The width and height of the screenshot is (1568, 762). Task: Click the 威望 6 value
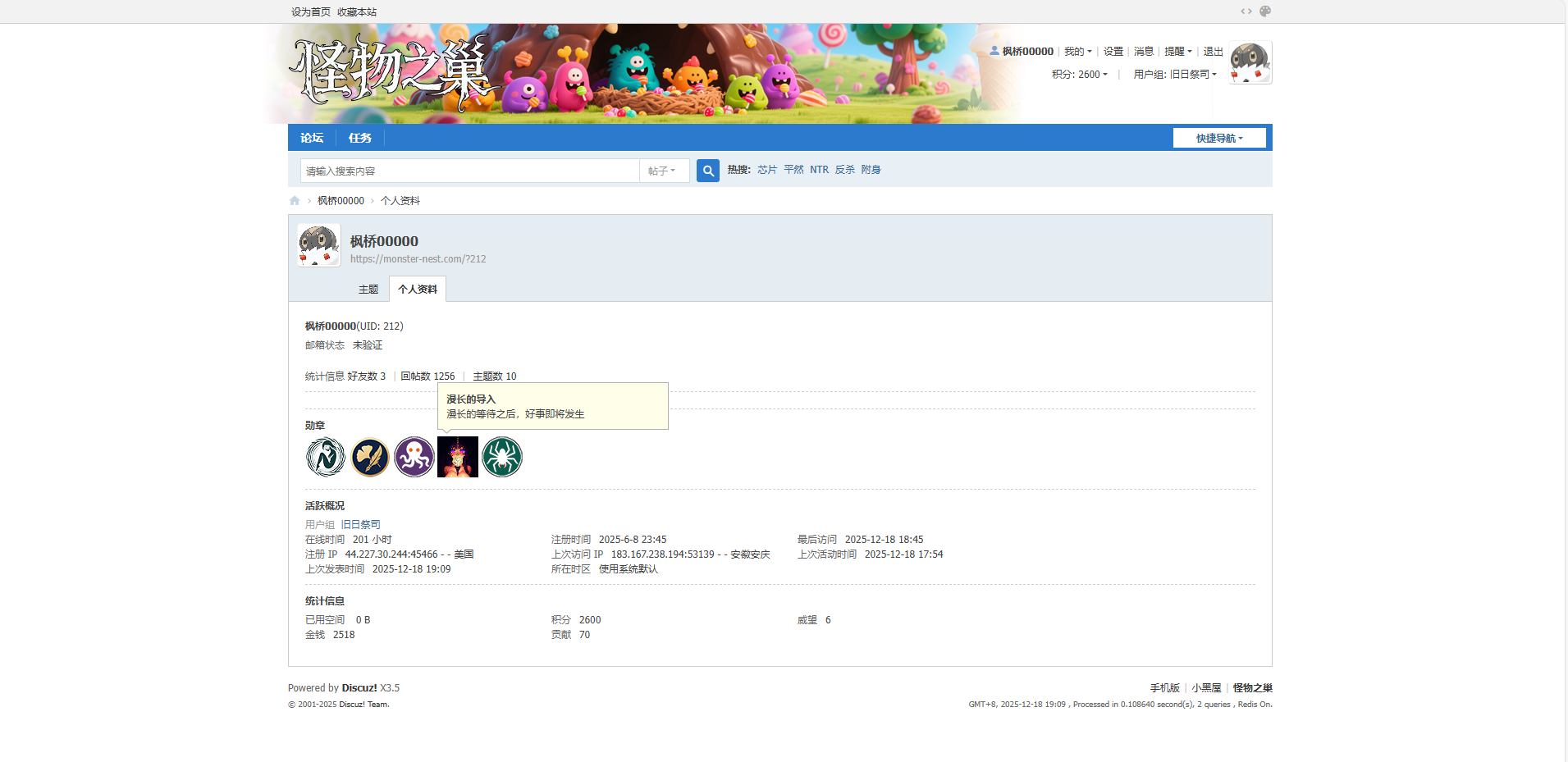pyautogui.click(x=828, y=620)
